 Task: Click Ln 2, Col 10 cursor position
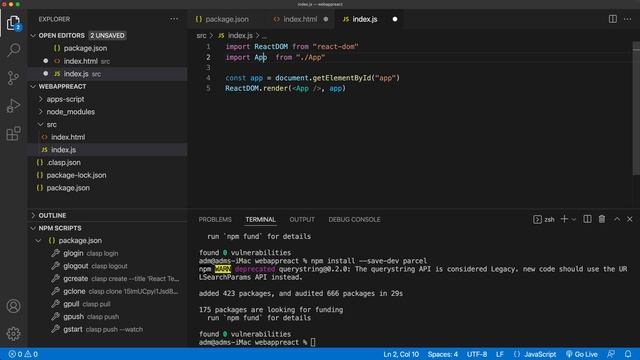tap(401, 354)
